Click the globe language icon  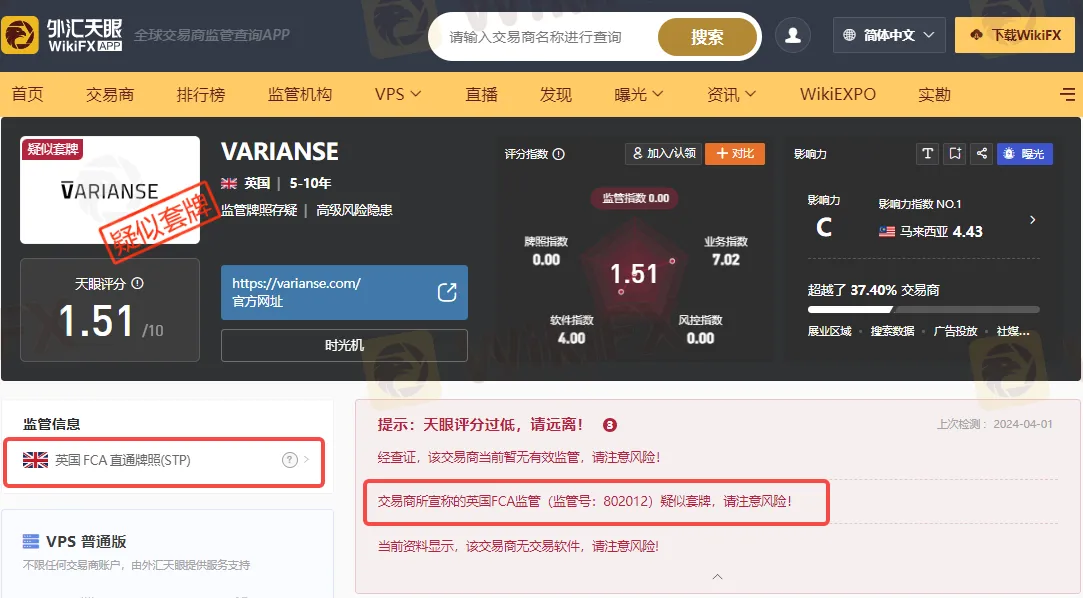click(x=850, y=35)
